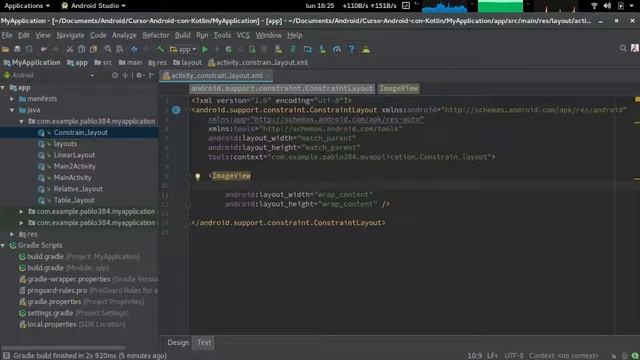Click the ImageView tag breadcrumb above editor
This screenshot has width=640, height=360.
coord(398,89)
